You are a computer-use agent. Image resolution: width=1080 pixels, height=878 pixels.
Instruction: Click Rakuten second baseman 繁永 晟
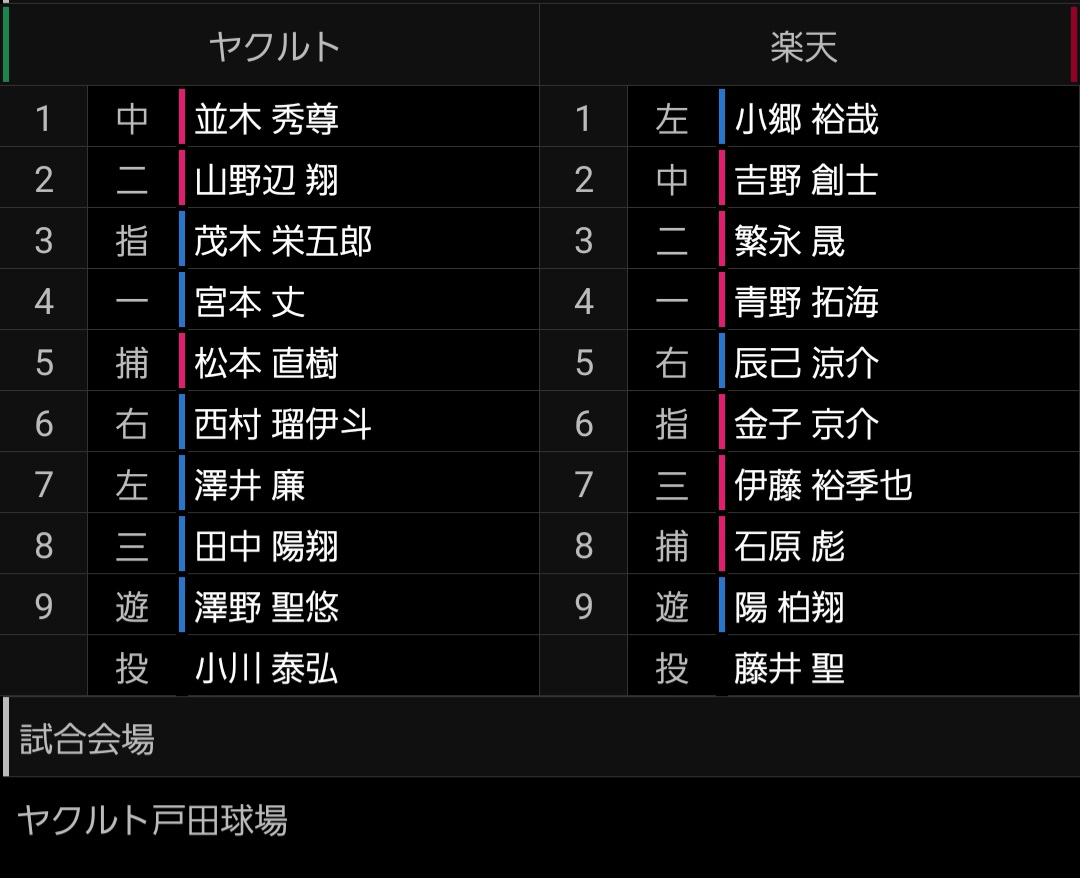pos(790,241)
